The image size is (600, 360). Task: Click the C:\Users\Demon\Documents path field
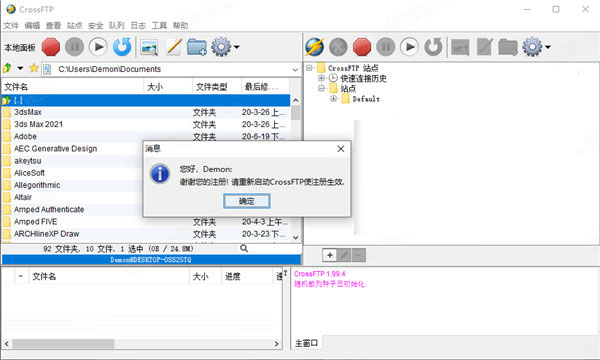pos(172,69)
